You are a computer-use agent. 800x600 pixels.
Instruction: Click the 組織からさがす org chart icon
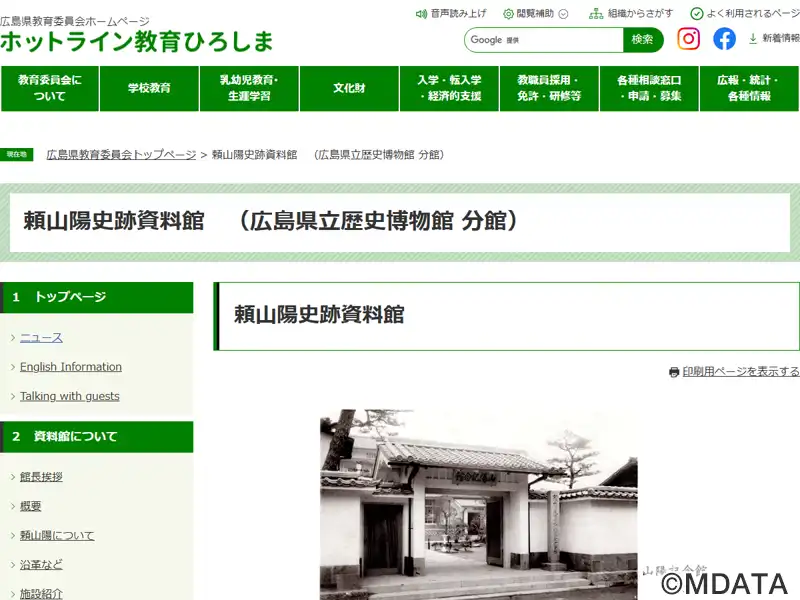[596, 14]
